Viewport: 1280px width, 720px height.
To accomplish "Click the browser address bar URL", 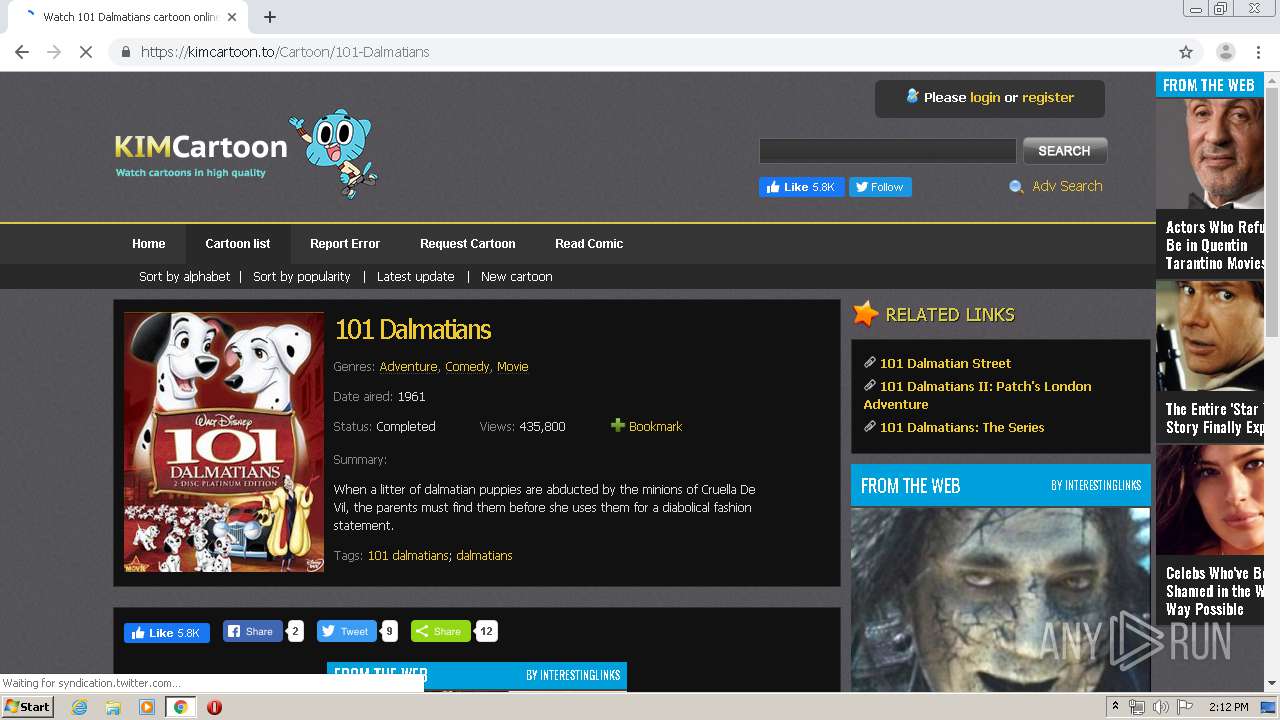I will coord(285,52).
